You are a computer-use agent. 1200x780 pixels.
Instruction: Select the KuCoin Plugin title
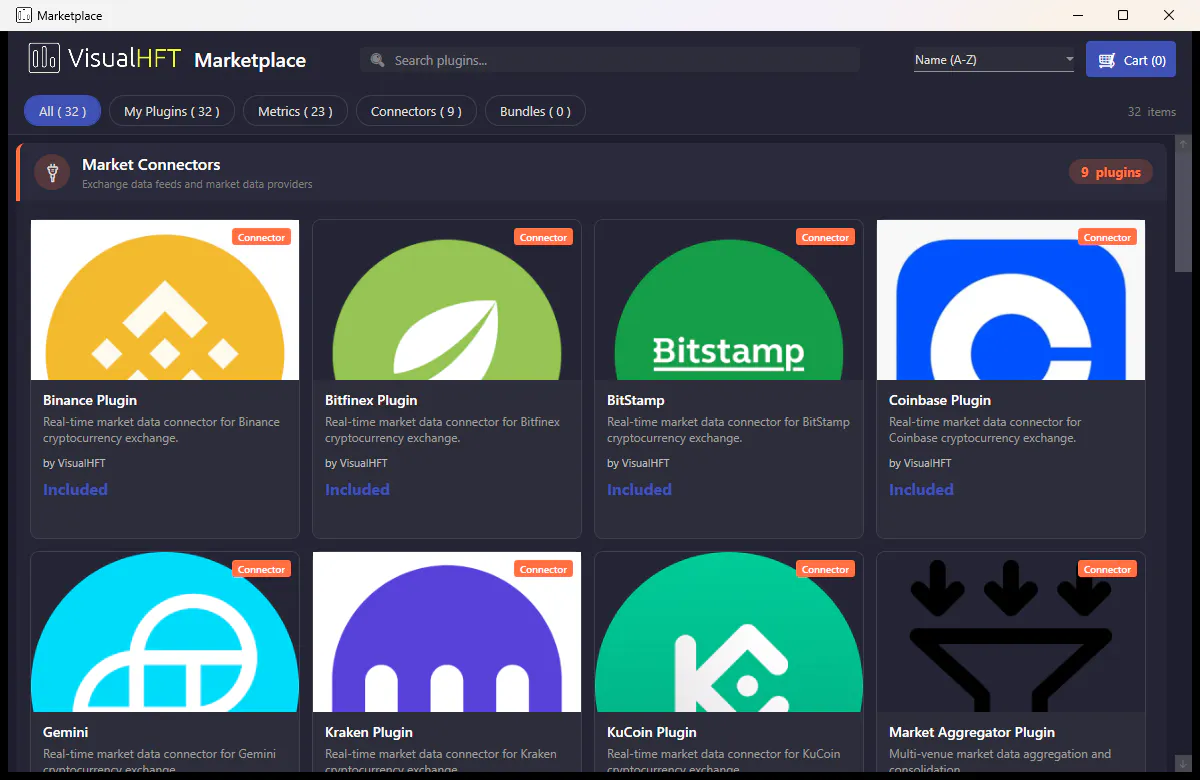tap(652, 732)
